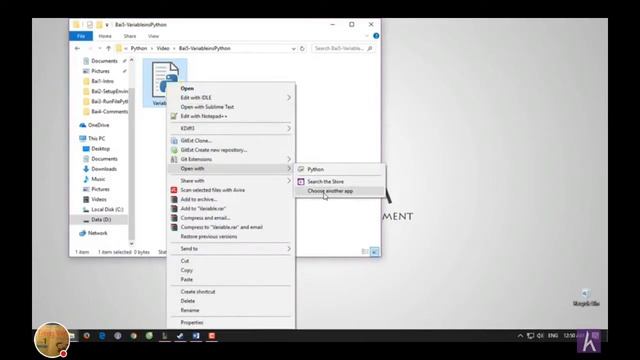The width and height of the screenshot is (640, 360).
Task: Click the volume icon in system tray
Action: 540,336
